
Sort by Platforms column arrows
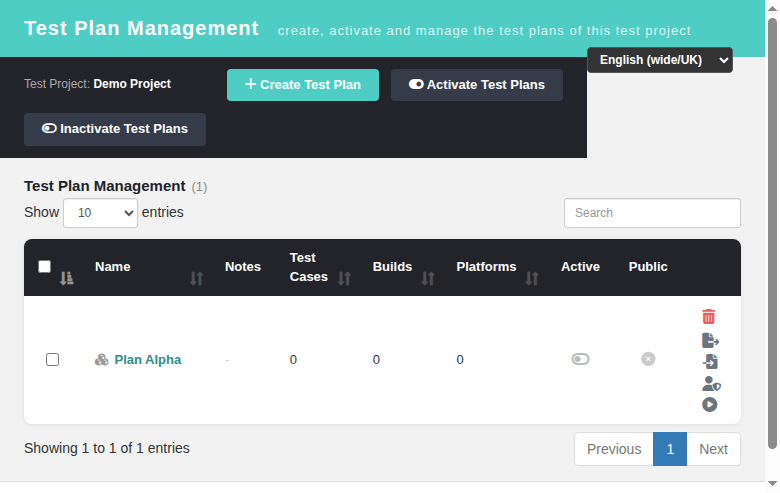[x=532, y=279]
